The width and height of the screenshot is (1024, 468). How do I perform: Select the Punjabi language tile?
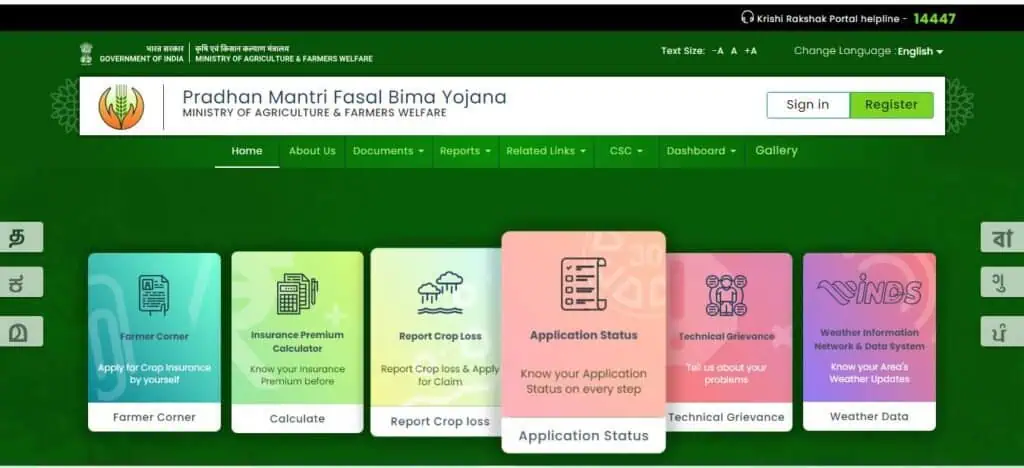1002,331
